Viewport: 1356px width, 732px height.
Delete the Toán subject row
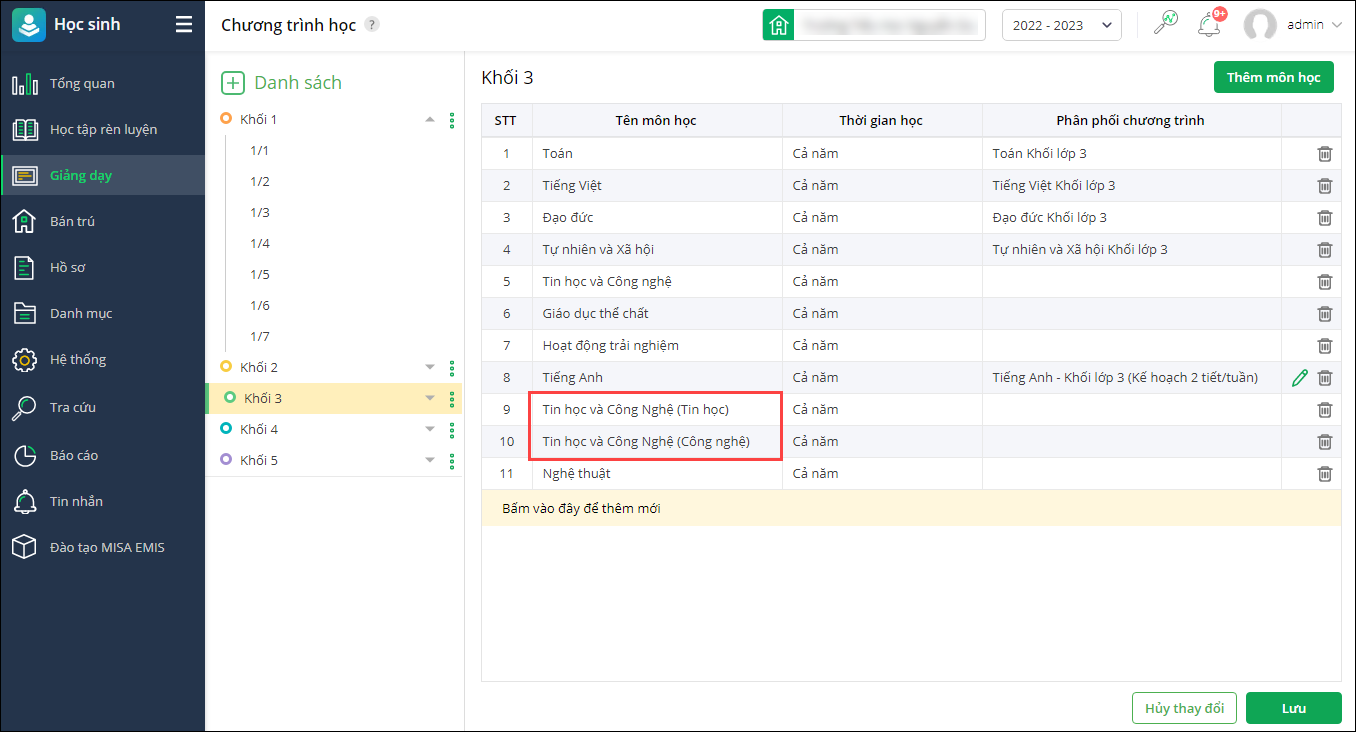click(1324, 154)
